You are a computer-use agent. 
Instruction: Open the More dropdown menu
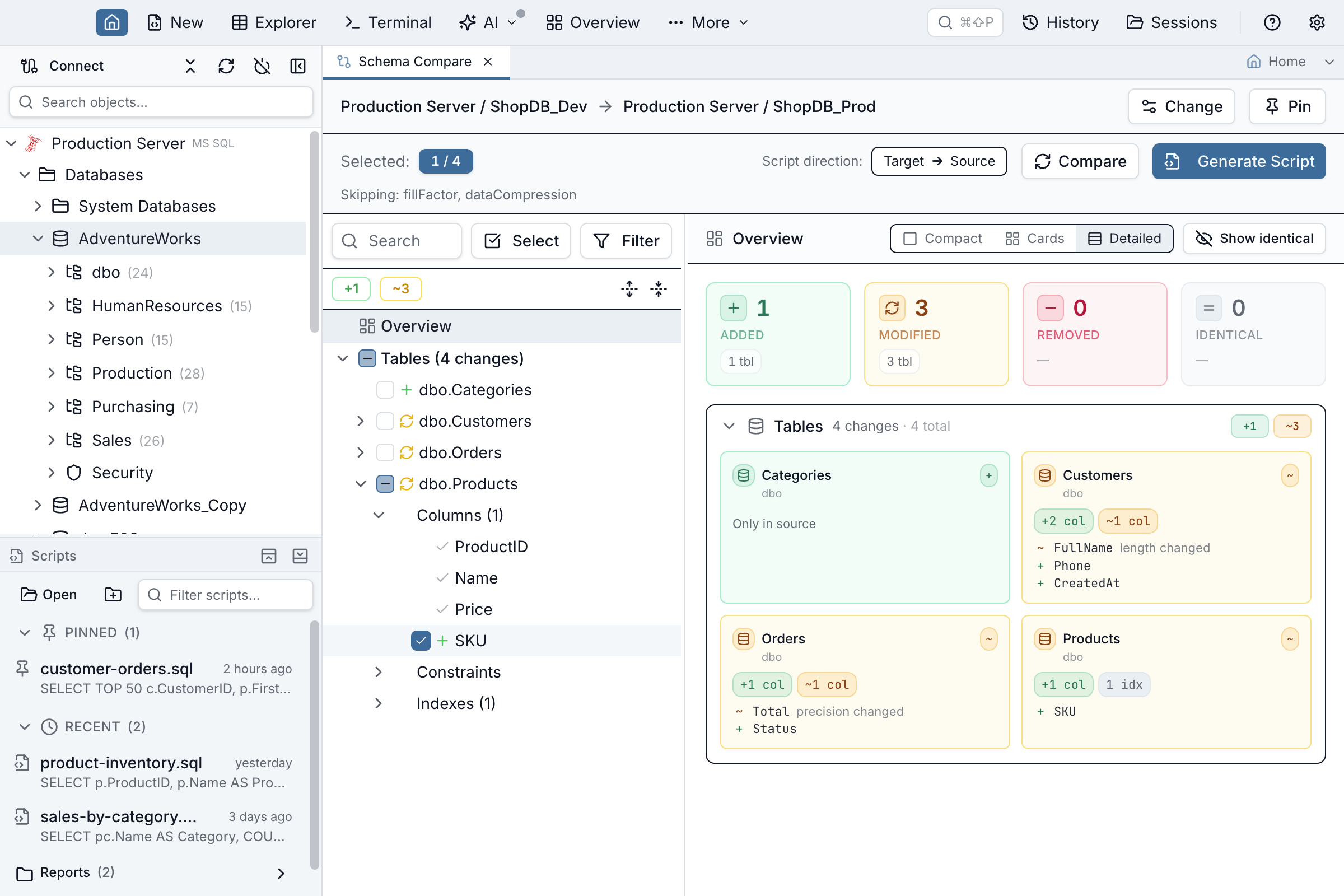(708, 22)
